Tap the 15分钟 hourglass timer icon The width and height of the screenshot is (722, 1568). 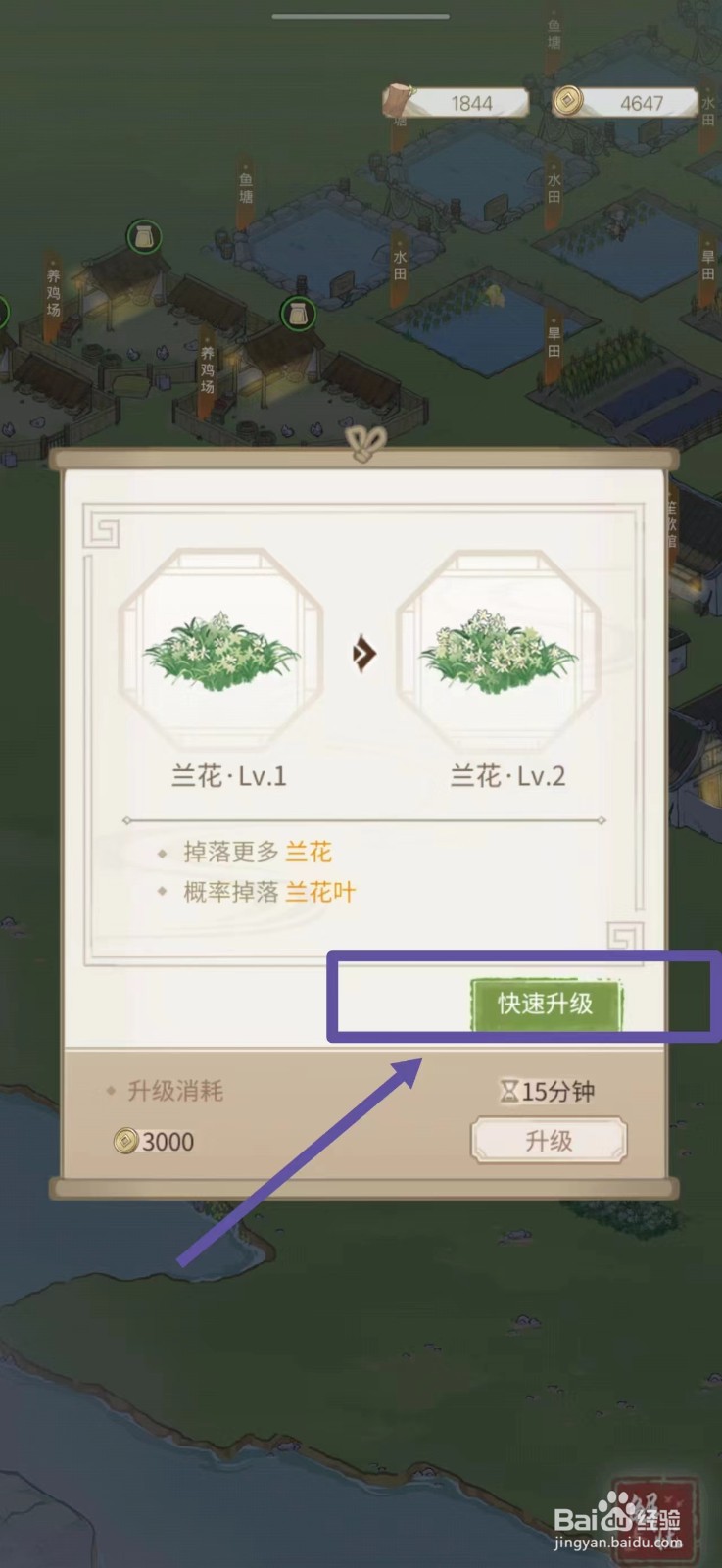[508, 1091]
